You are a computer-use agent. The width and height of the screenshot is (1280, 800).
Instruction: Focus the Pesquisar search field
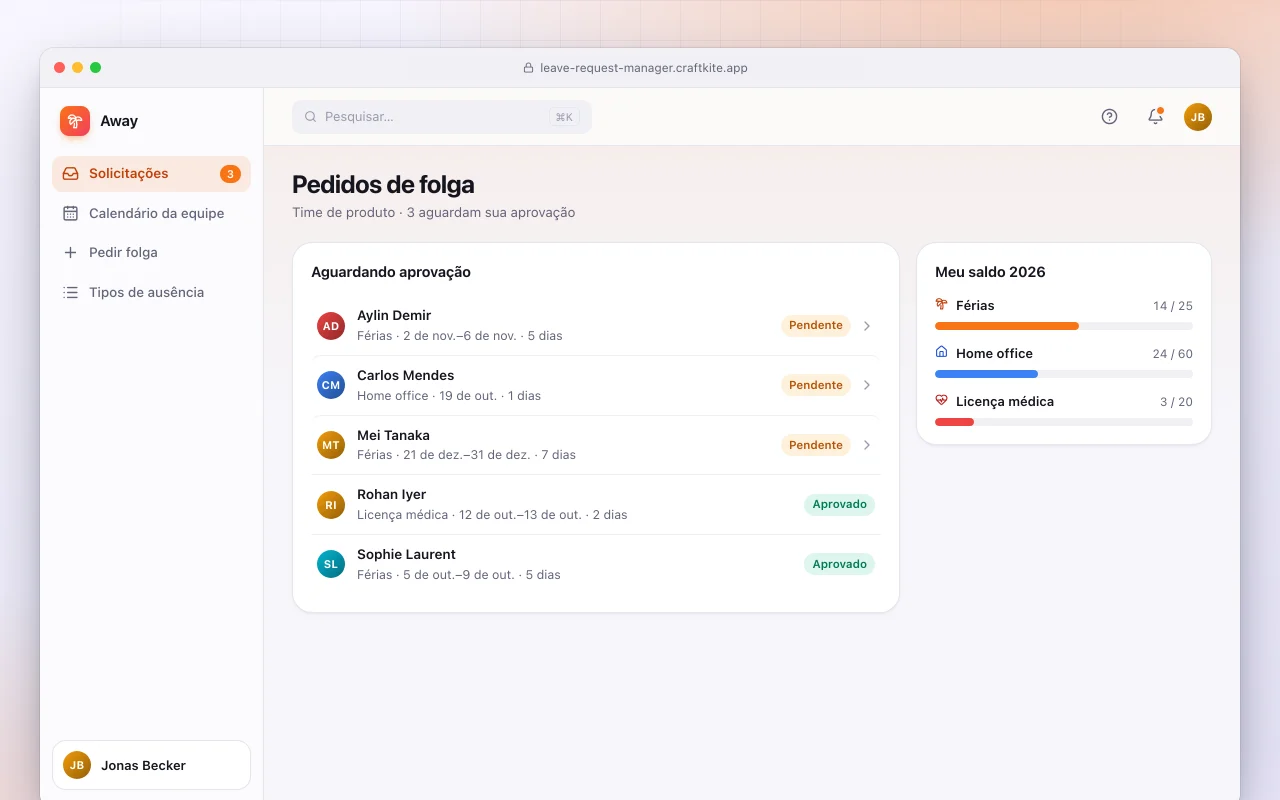[x=442, y=117]
